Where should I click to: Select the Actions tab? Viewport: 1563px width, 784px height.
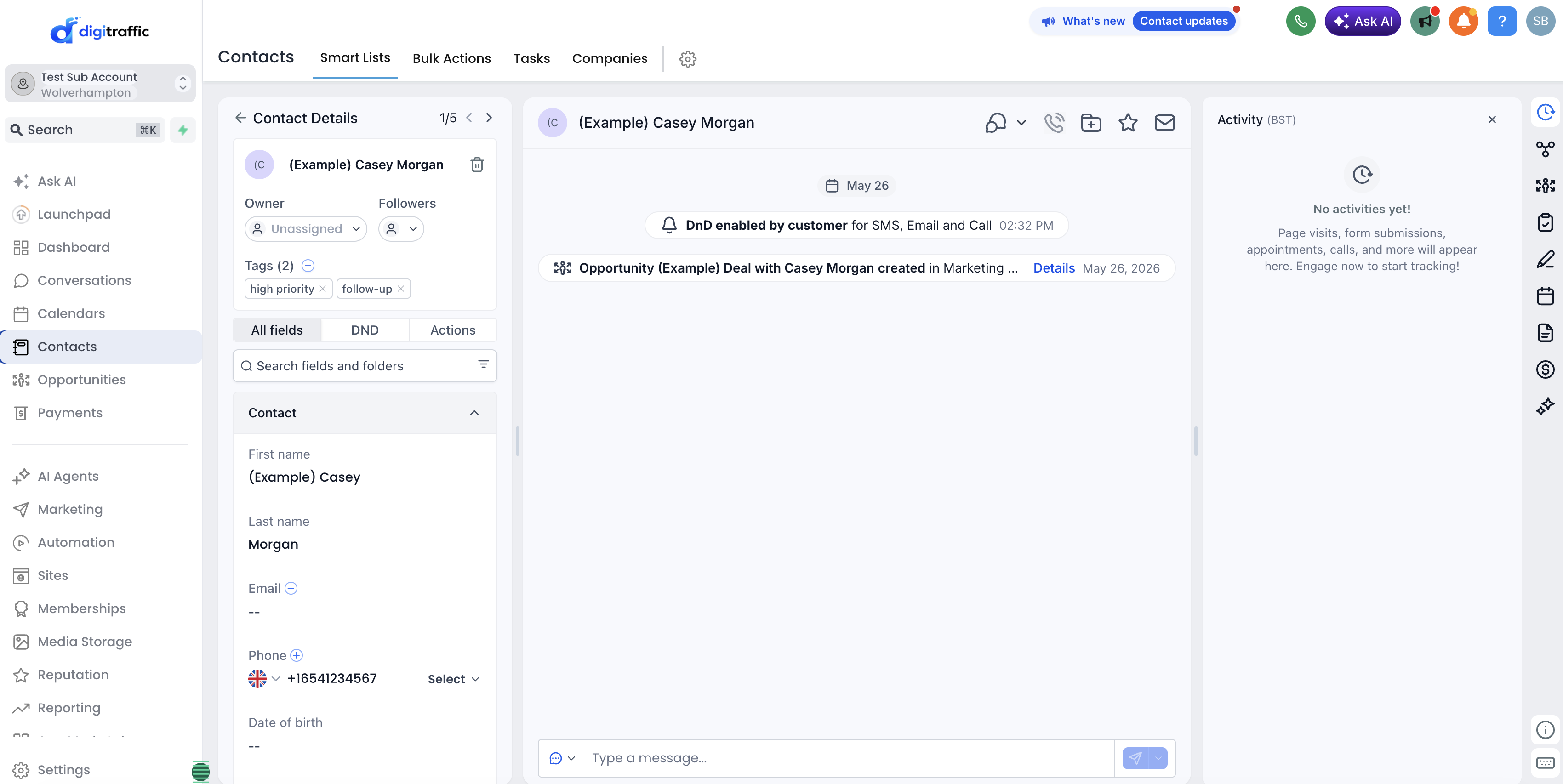(453, 330)
